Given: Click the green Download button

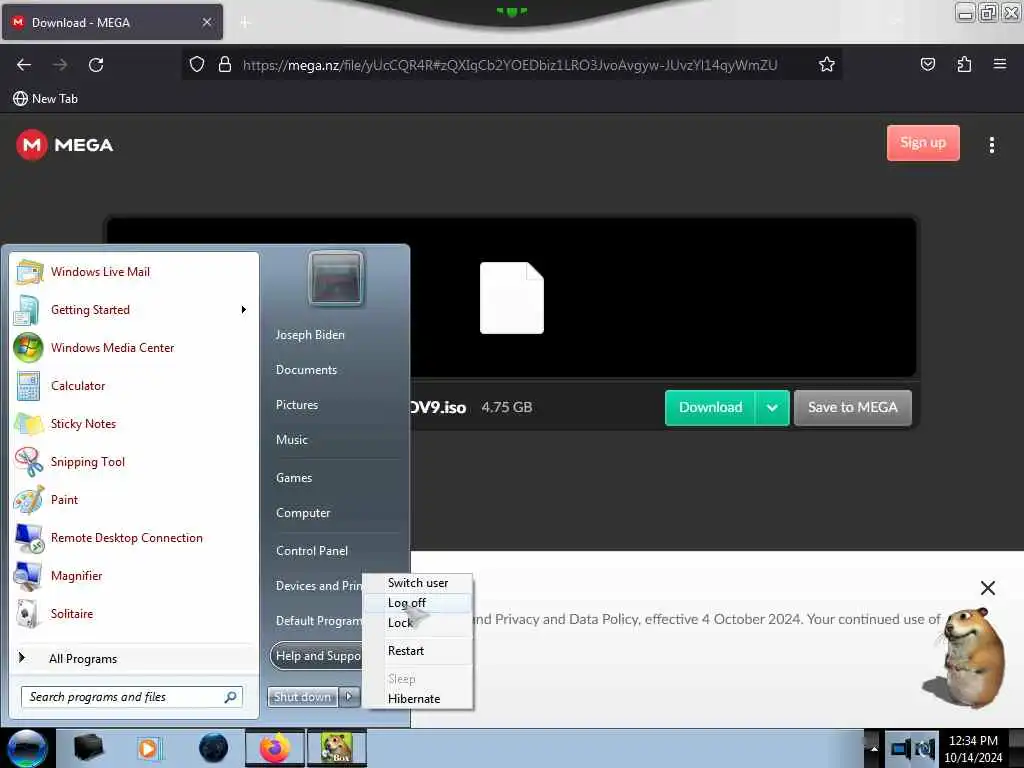Looking at the screenshot, I should click(x=710, y=408).
